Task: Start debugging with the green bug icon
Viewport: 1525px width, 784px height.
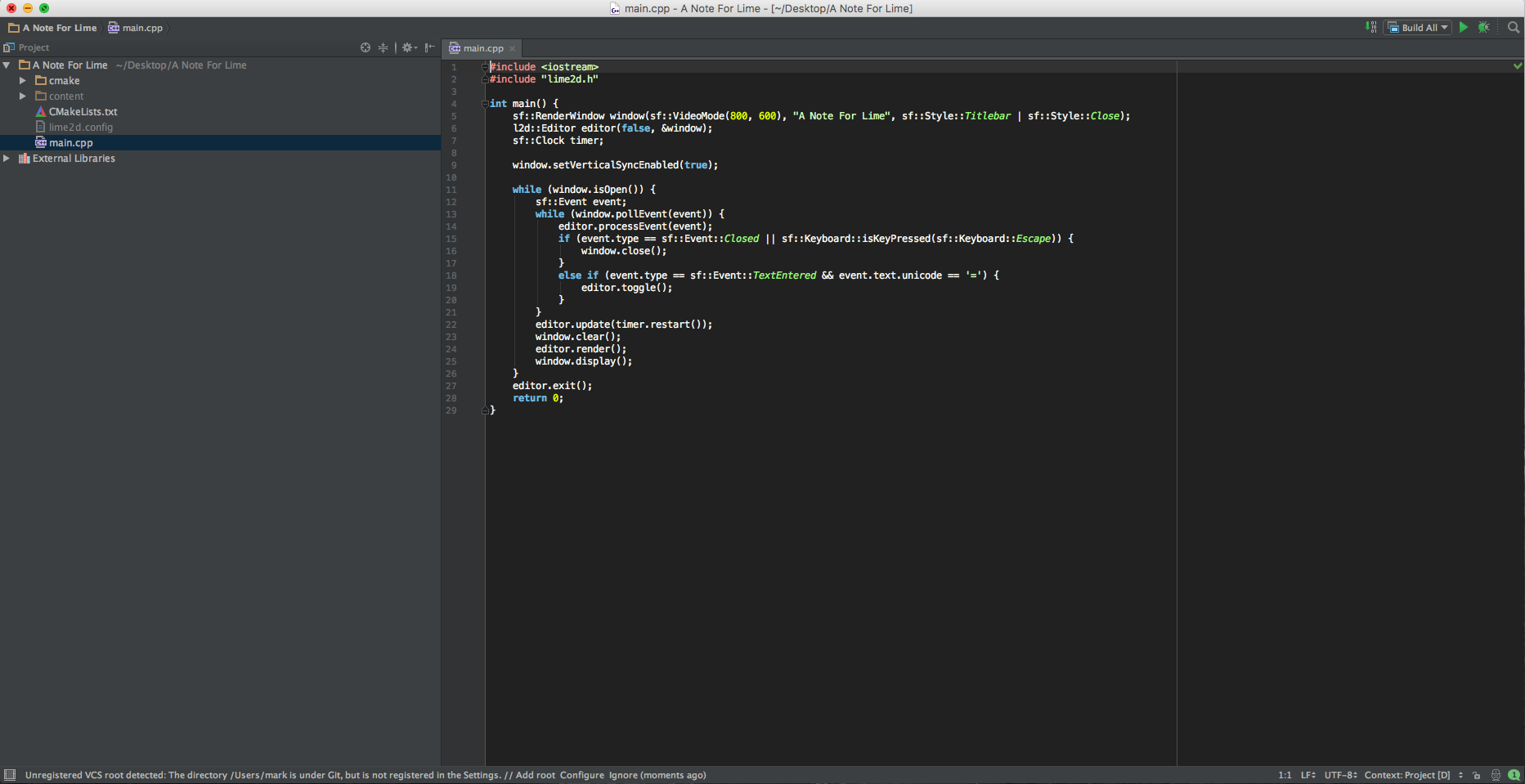Action: 1484,27
